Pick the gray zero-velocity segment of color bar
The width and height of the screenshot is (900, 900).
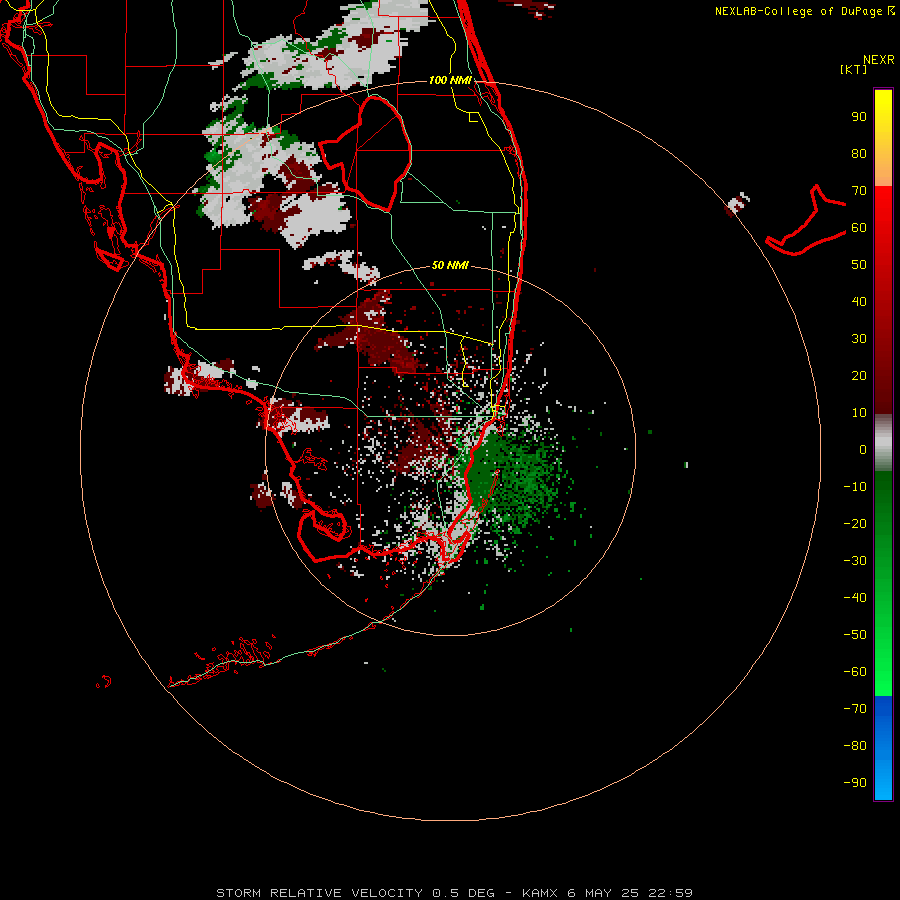click(883, 443)
